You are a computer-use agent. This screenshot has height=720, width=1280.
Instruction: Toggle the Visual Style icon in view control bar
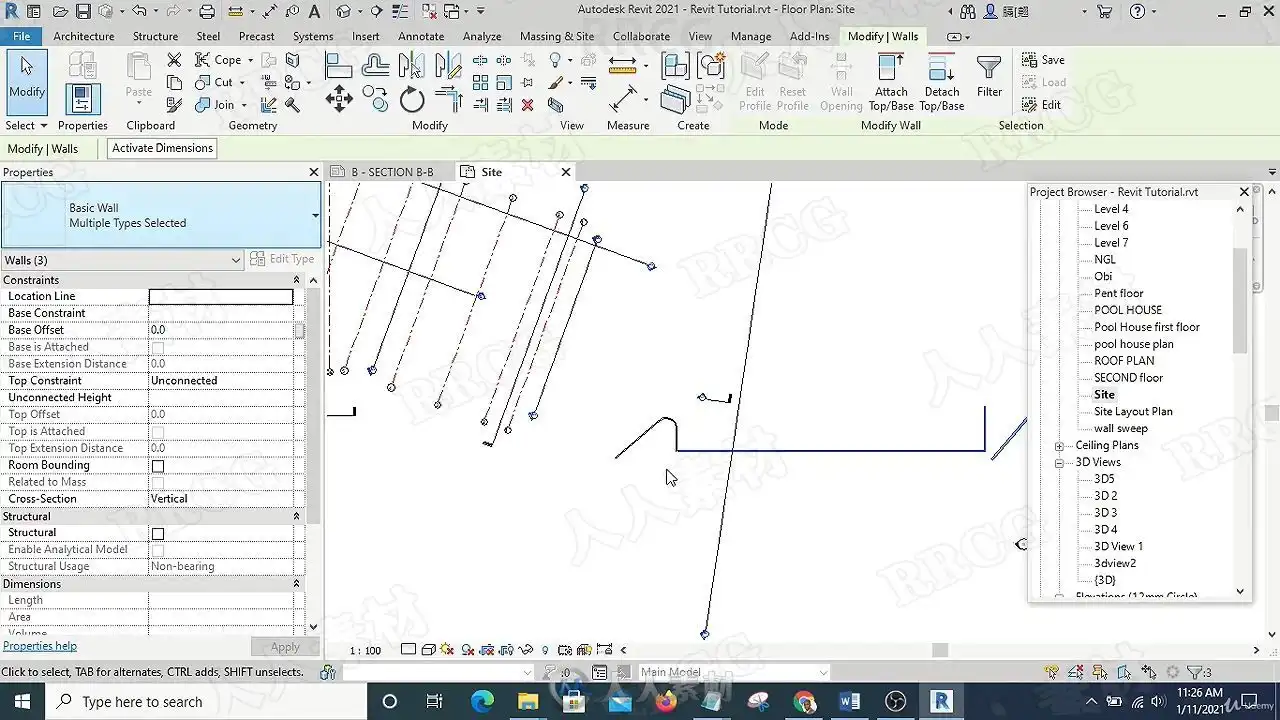[428, 650]
